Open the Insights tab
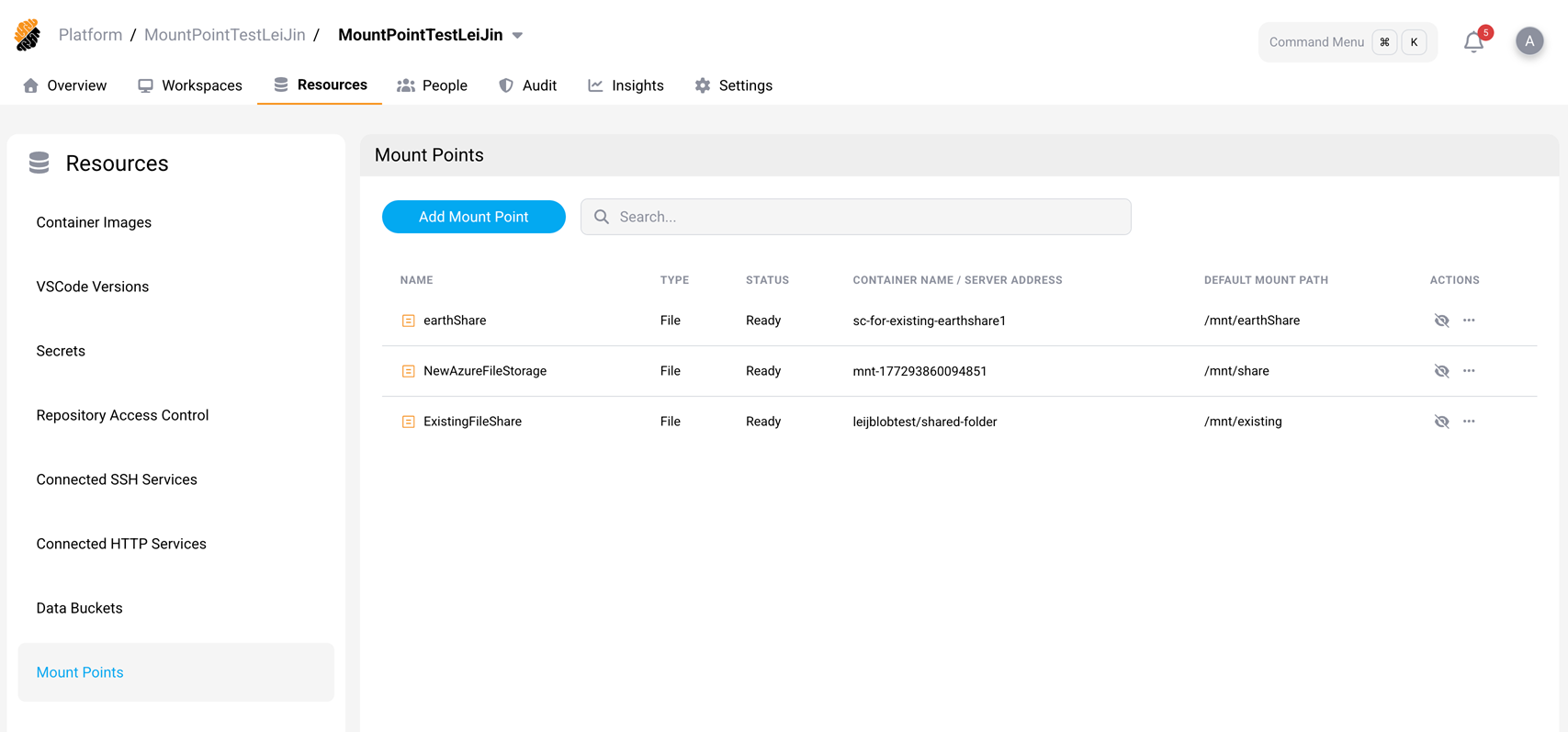Viewport: 1568px width, 732px height. tap(626, 85)
